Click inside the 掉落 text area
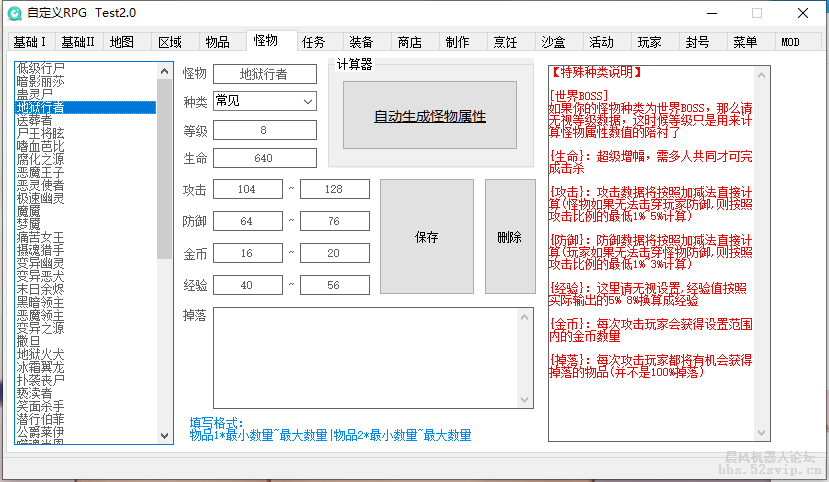This screenshot has width=829, height=482. (x=366, y=358)
